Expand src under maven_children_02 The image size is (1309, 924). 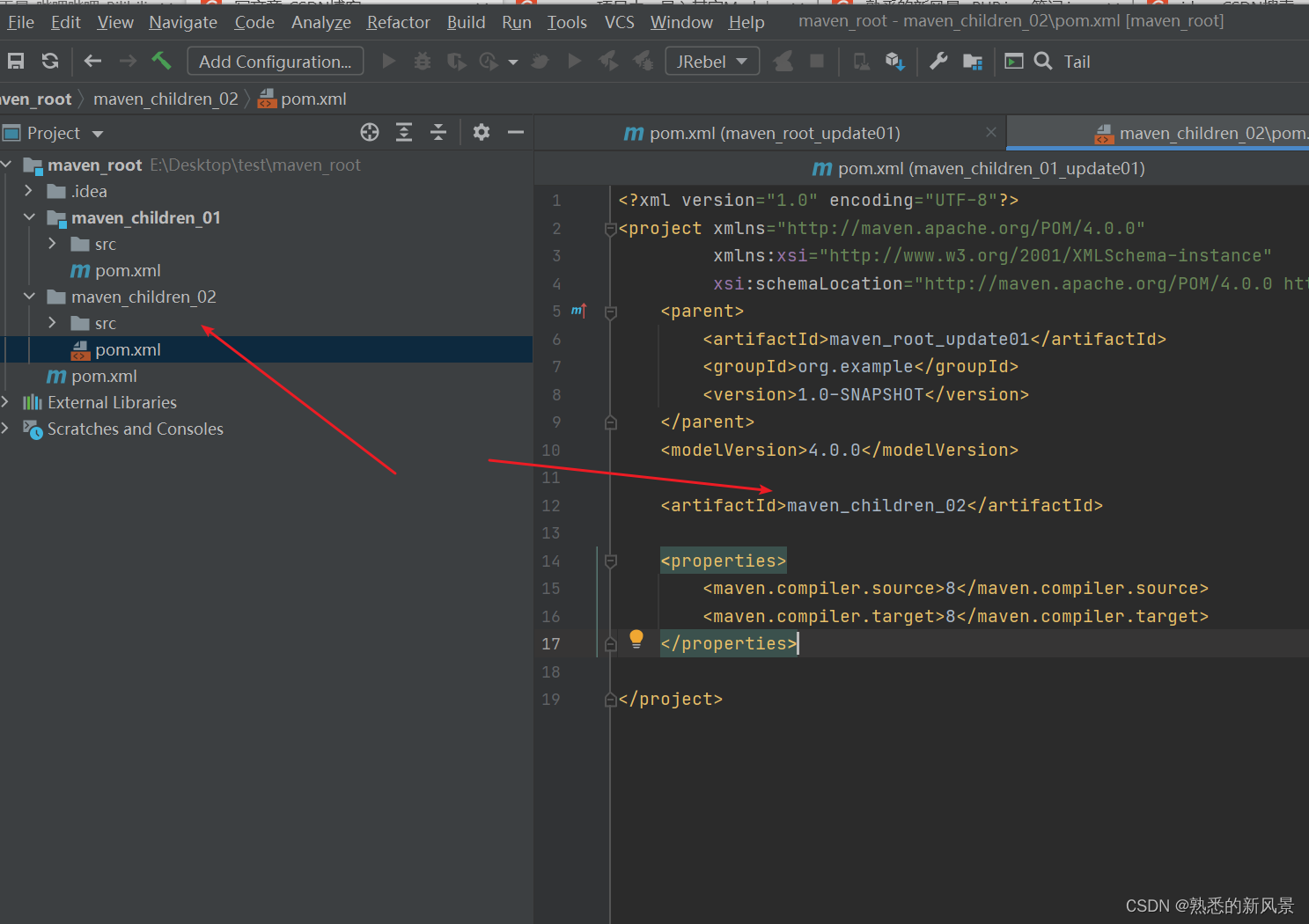click(x=53, y=323)
